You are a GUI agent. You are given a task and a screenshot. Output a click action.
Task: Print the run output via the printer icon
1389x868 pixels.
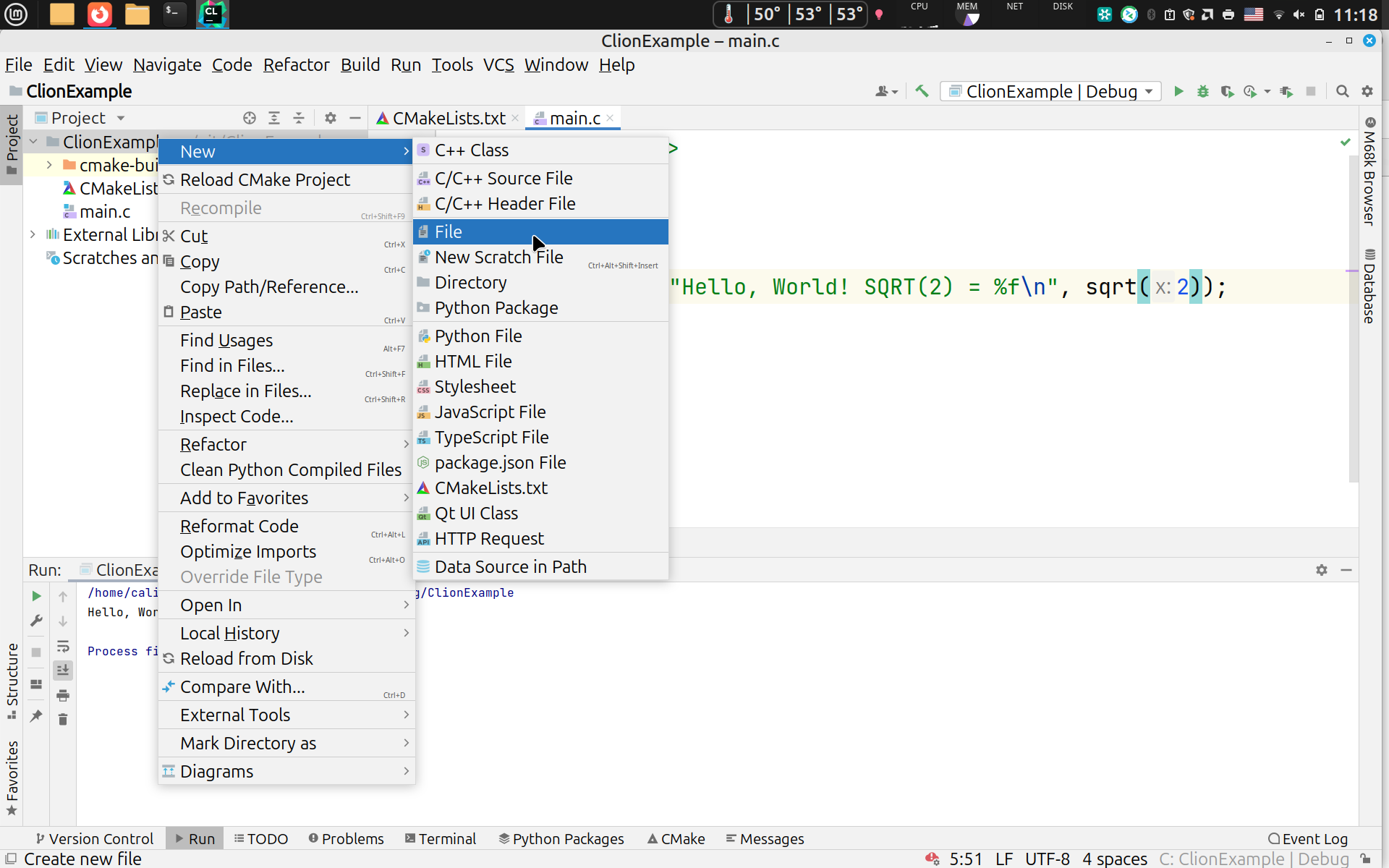(63, 695)
